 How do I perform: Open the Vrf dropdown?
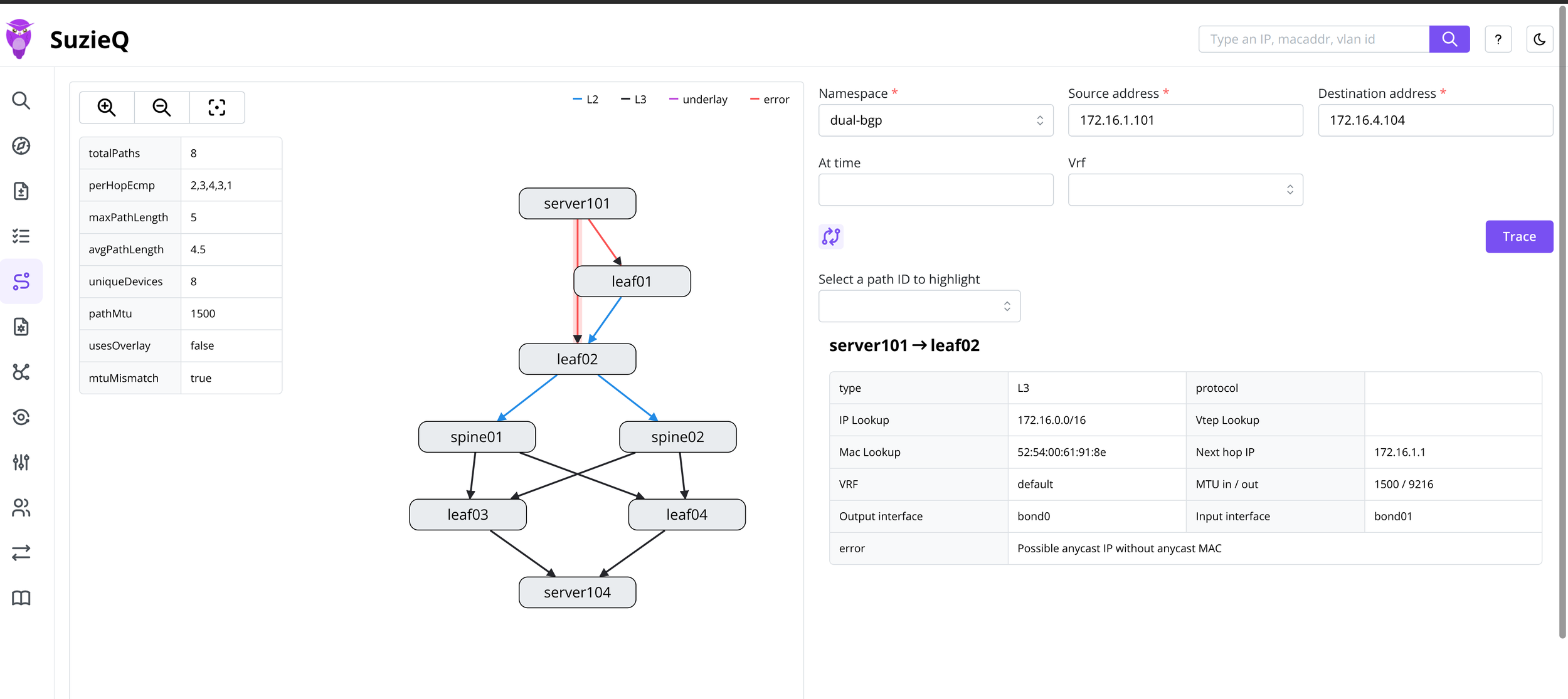tap(1185, 190)
